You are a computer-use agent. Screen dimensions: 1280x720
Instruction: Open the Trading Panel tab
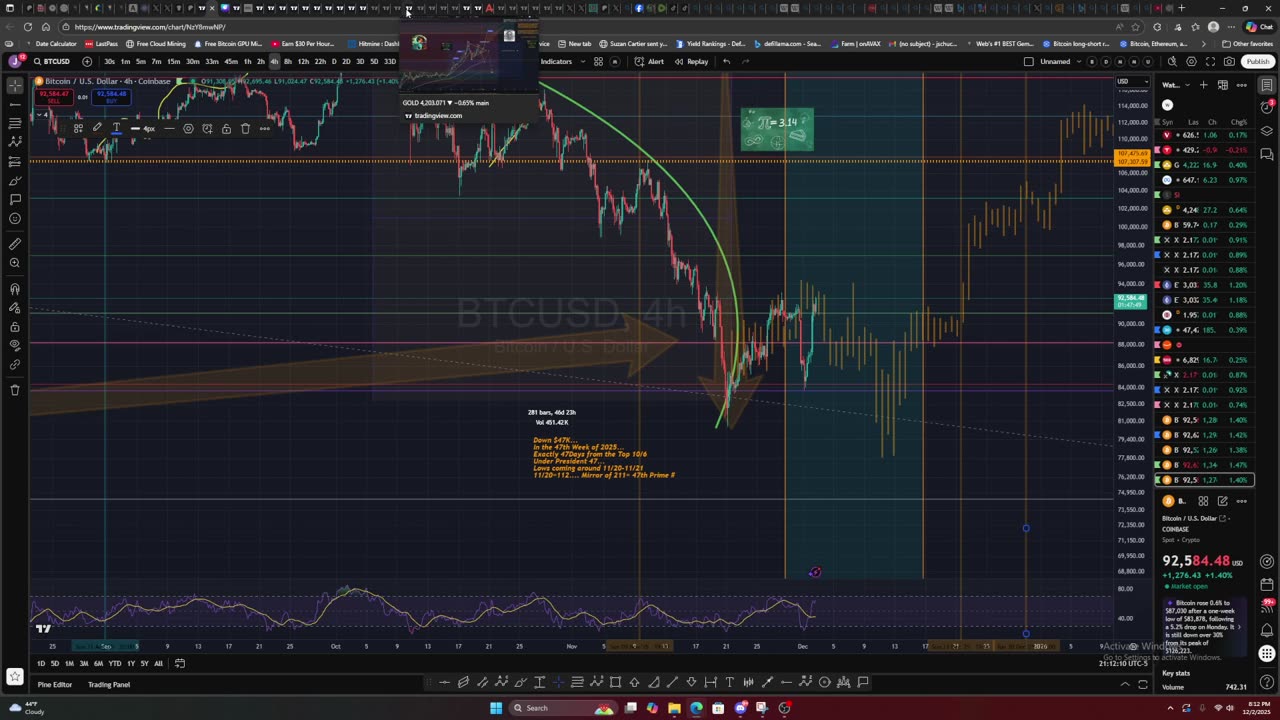[109, 685]
